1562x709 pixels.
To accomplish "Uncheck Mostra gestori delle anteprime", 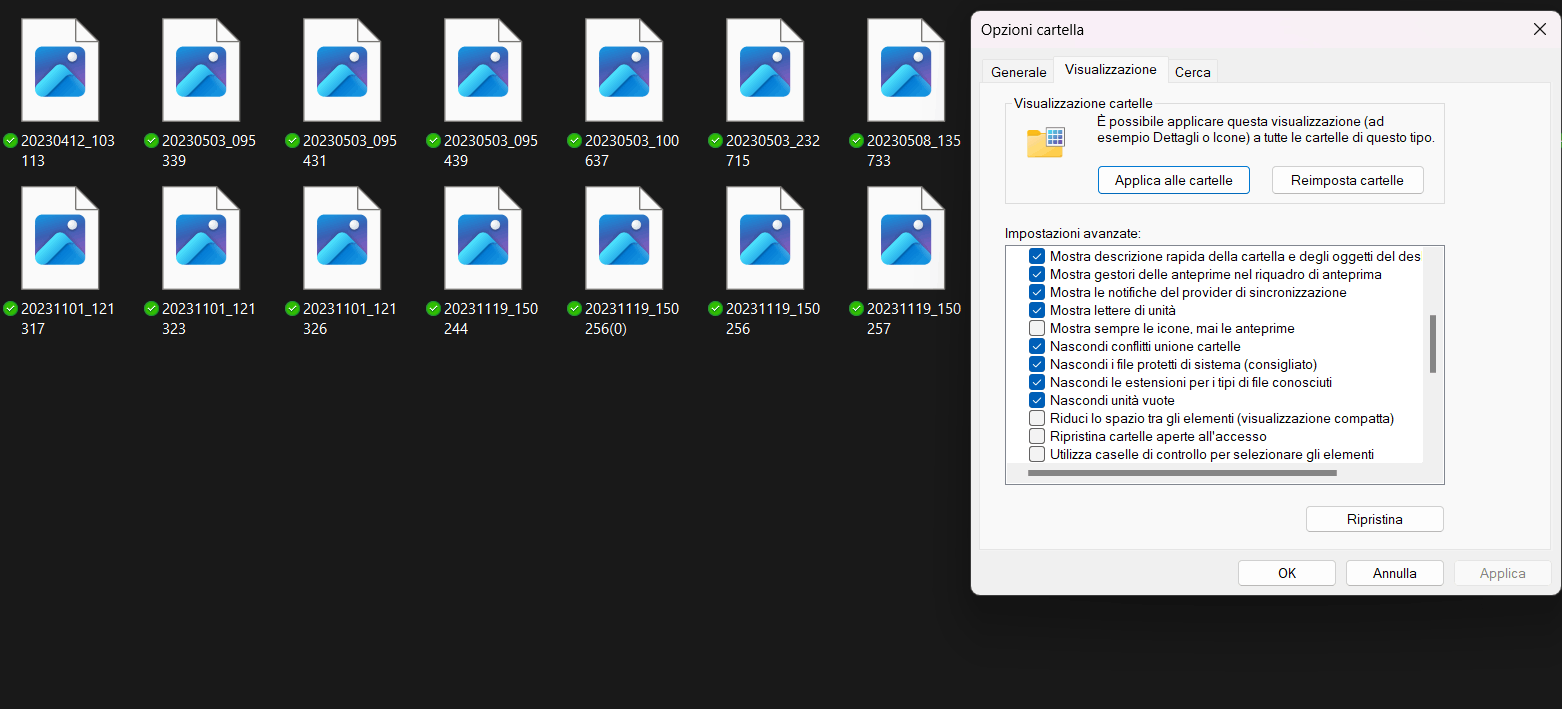I will (x=1037, y=274).
